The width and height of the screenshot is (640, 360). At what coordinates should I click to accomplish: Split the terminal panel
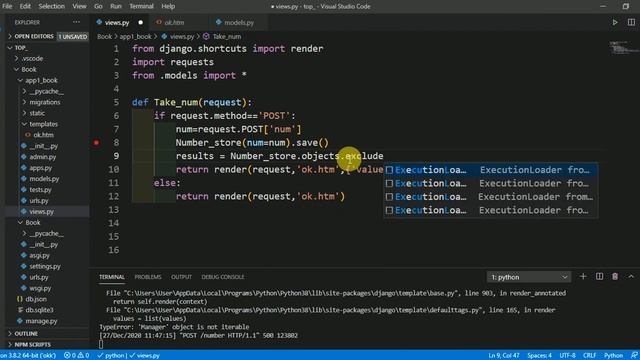[x=599, y=277]
